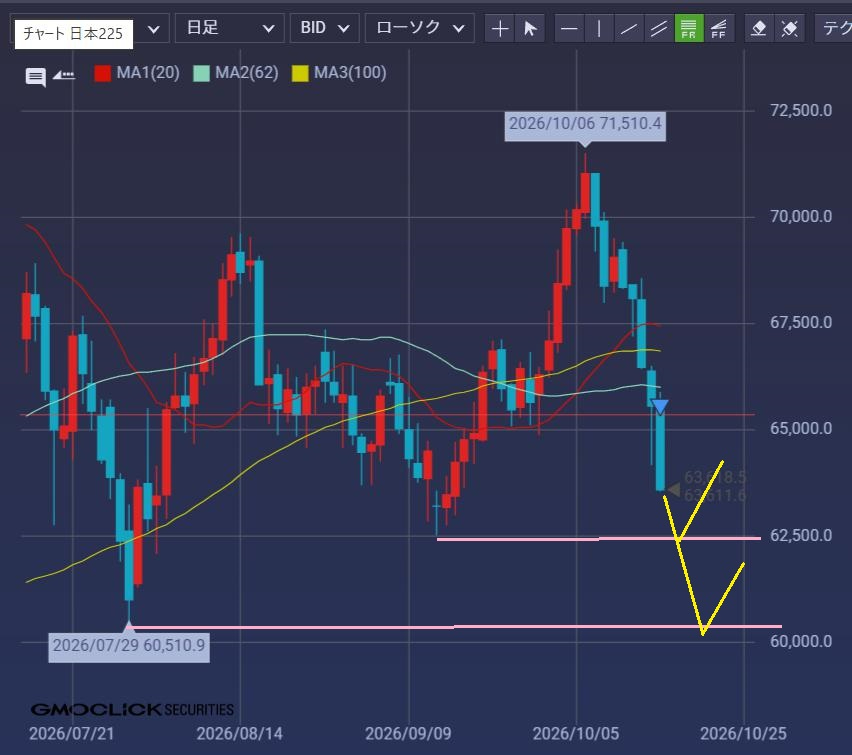
Task: Click the collapse legend arrow icon
Action: tap(64, 75)
